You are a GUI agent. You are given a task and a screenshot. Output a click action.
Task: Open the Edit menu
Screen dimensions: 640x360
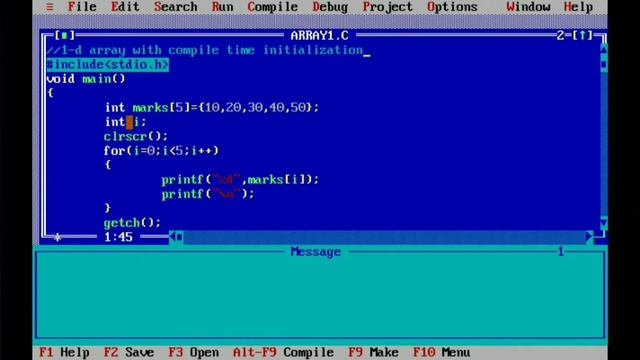coord(125,7)
